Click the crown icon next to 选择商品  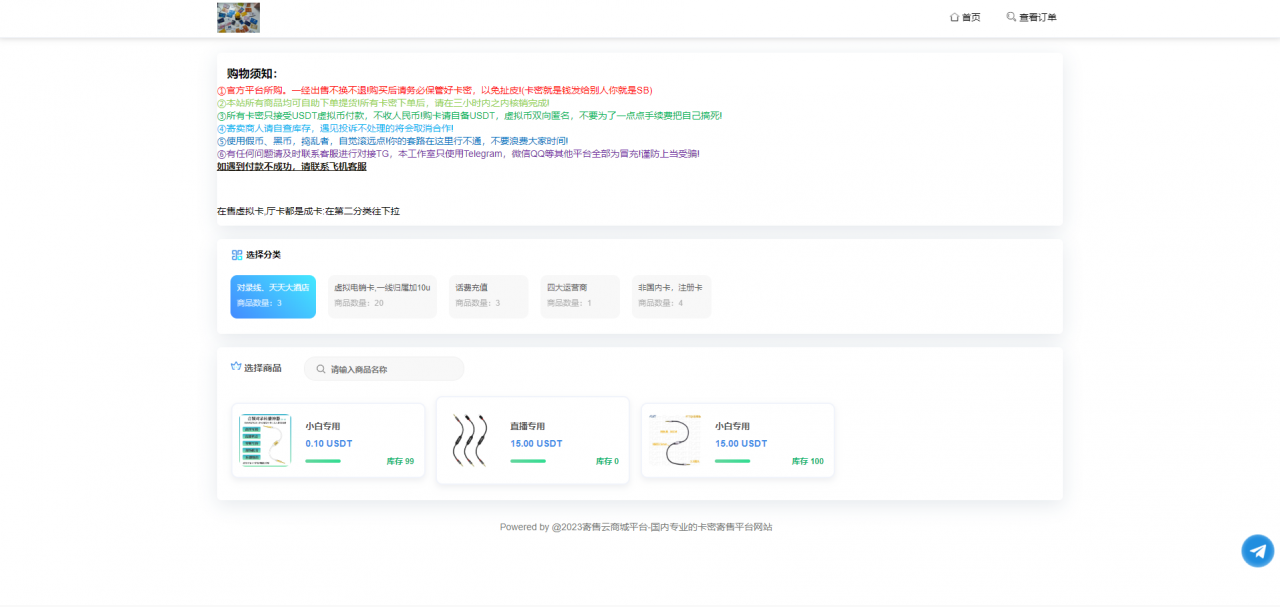(x=236, y=367)
